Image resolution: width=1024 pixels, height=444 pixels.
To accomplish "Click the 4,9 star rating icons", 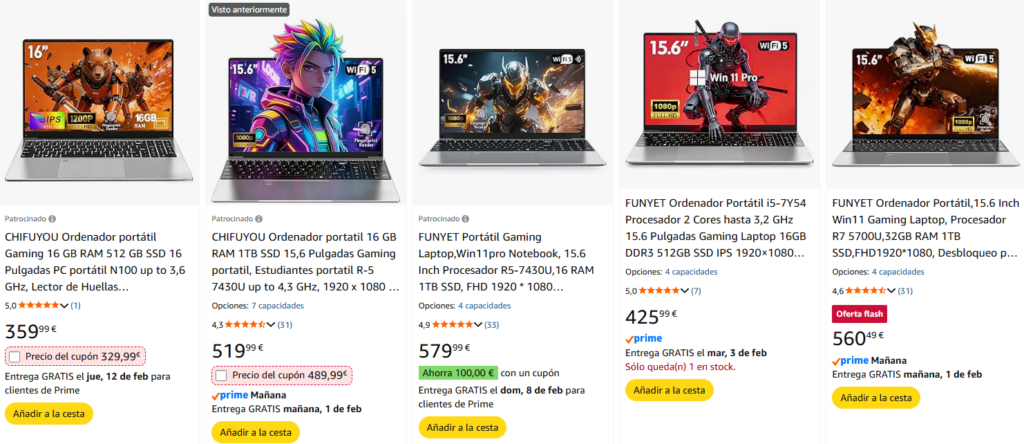I will (x=453, y=325).
